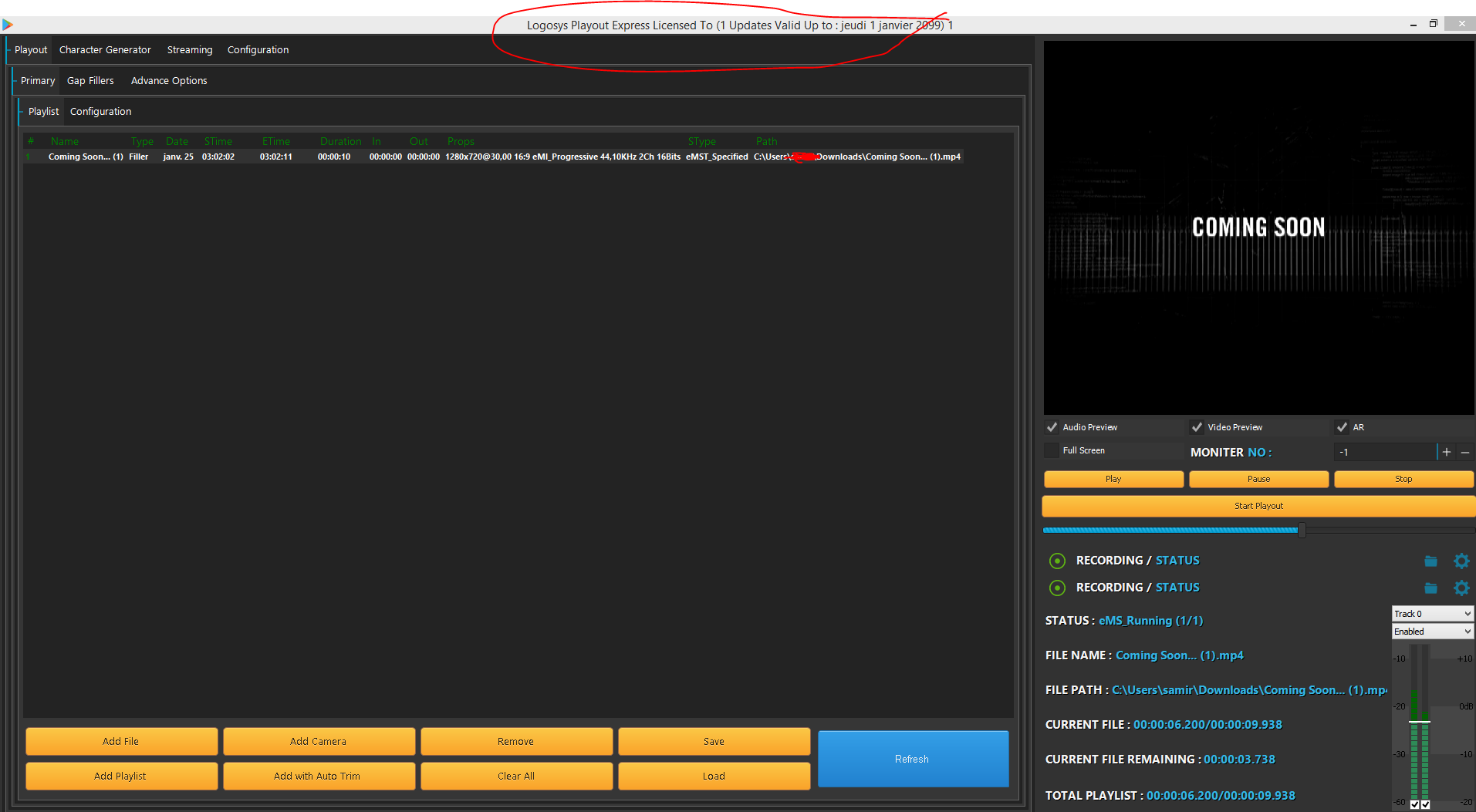Image resolution: width=1476 pixels, height=812 pixels.
Task: Enable the Full Screen checkbox
Action: point(1052,450)
